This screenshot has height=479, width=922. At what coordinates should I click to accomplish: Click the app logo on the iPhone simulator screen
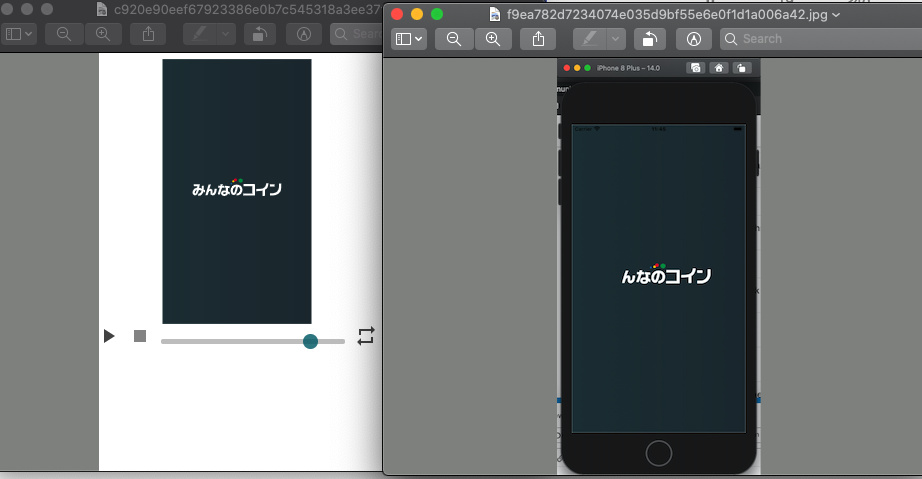tap(666, 274)
